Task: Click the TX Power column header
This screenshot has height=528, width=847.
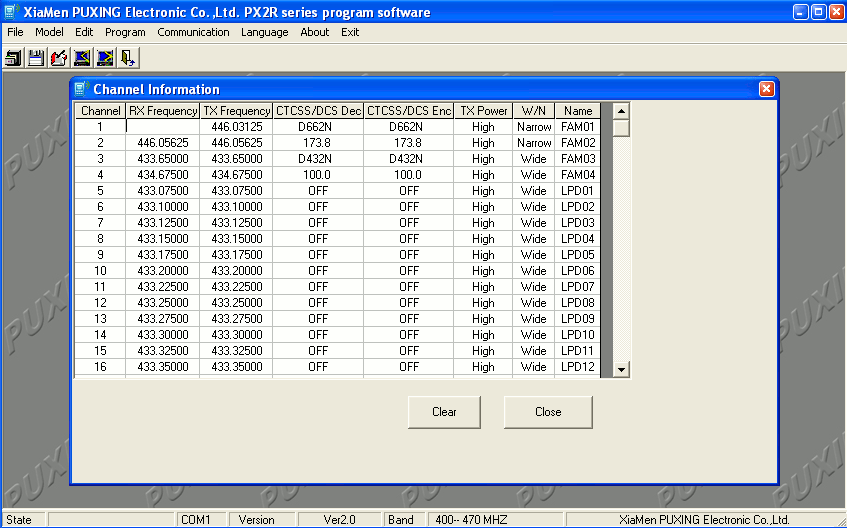Action: pos(483,111)
